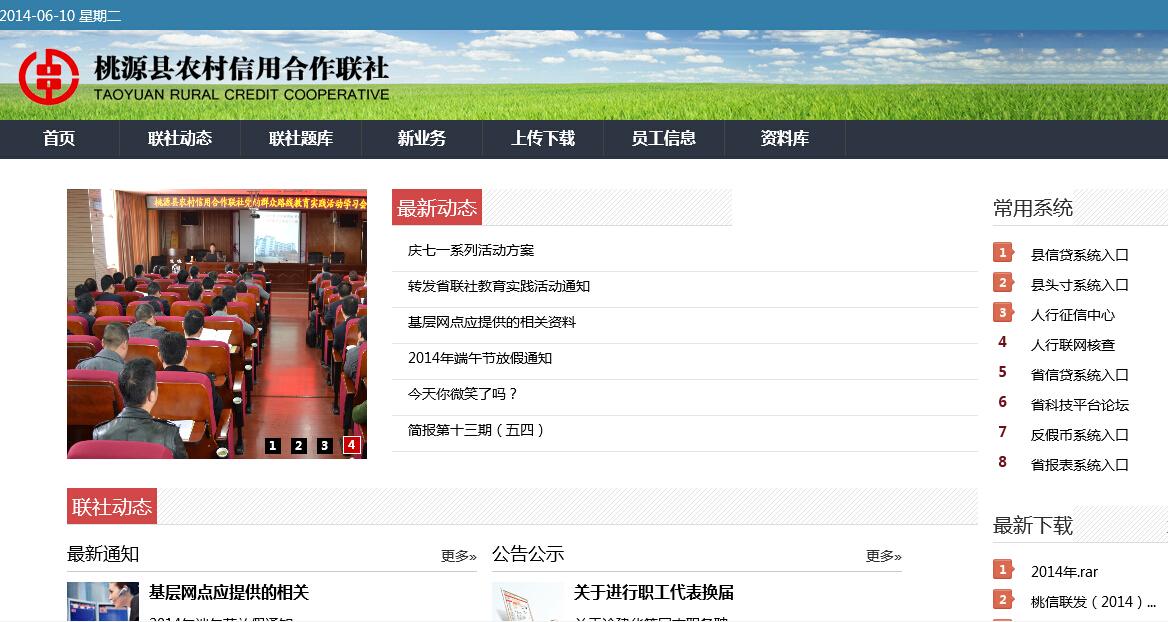Download the 2014年.rar file
This screenshot has height=622, width=1168.
pos(1064,572)
